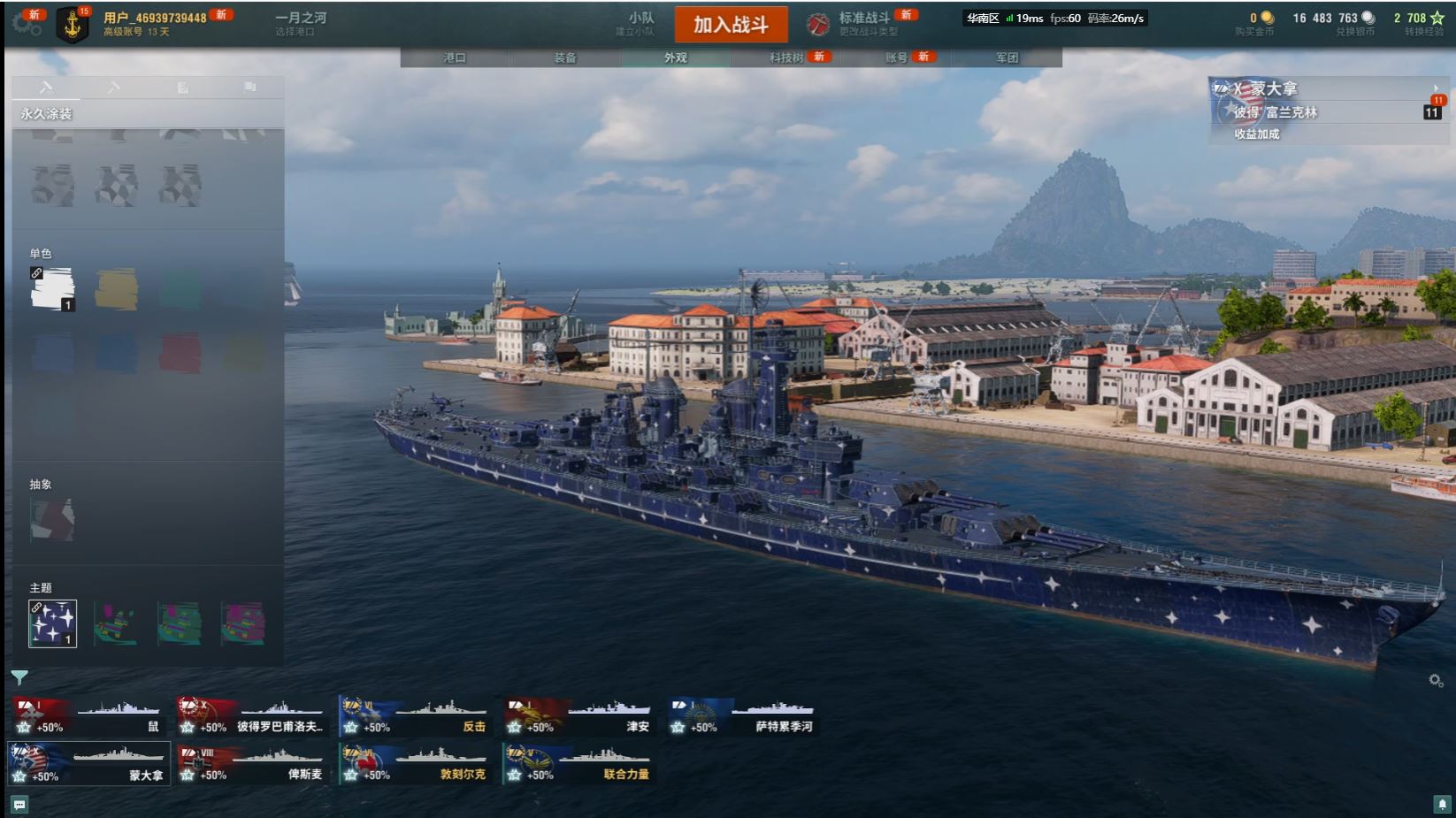Screen dimensions: 1456x818
Task: Open the fourth exterior panel ensign tab icon
Action: pyautogui.click(x=250, y=87)
